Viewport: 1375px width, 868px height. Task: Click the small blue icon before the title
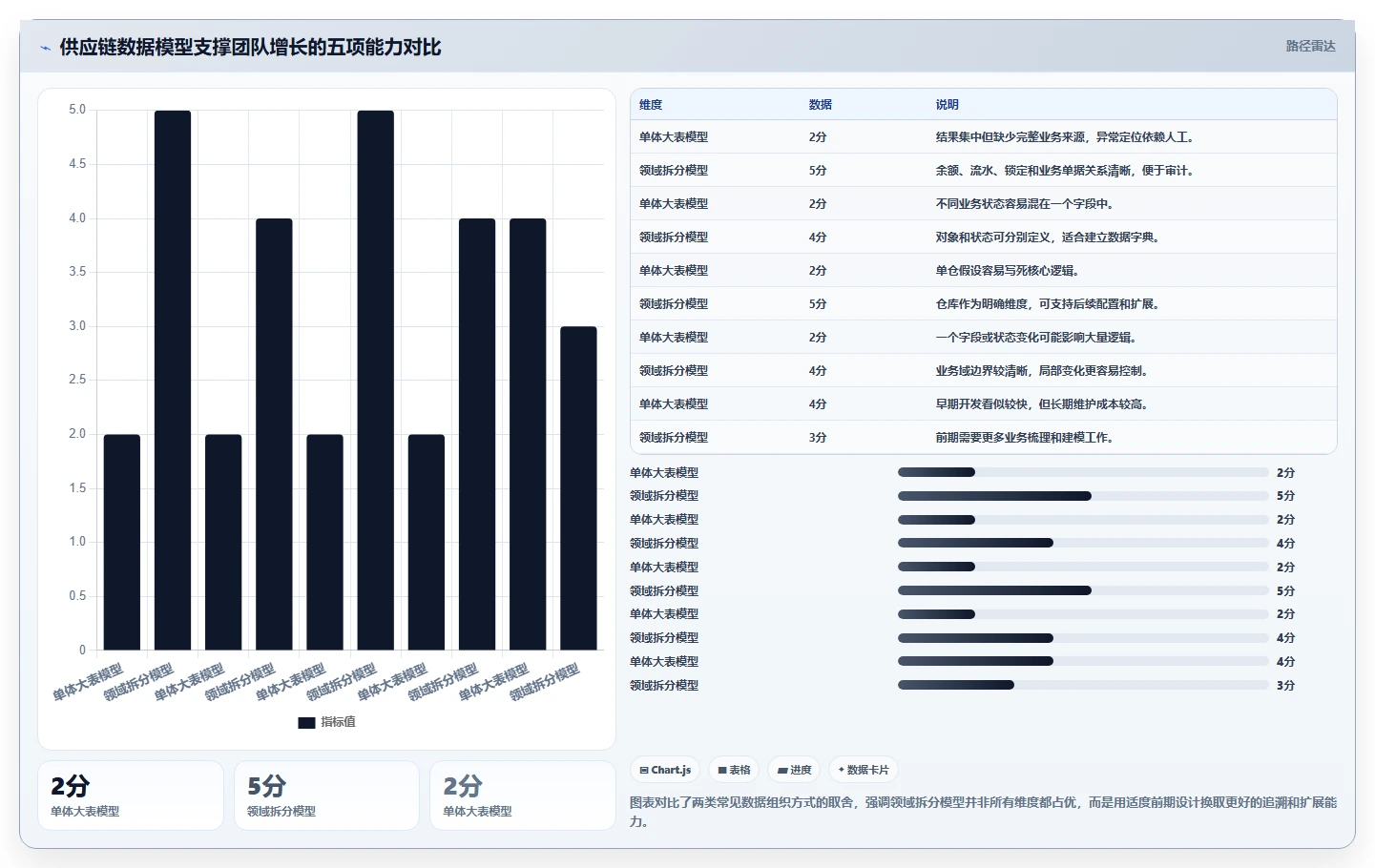[x=45, y=48]
